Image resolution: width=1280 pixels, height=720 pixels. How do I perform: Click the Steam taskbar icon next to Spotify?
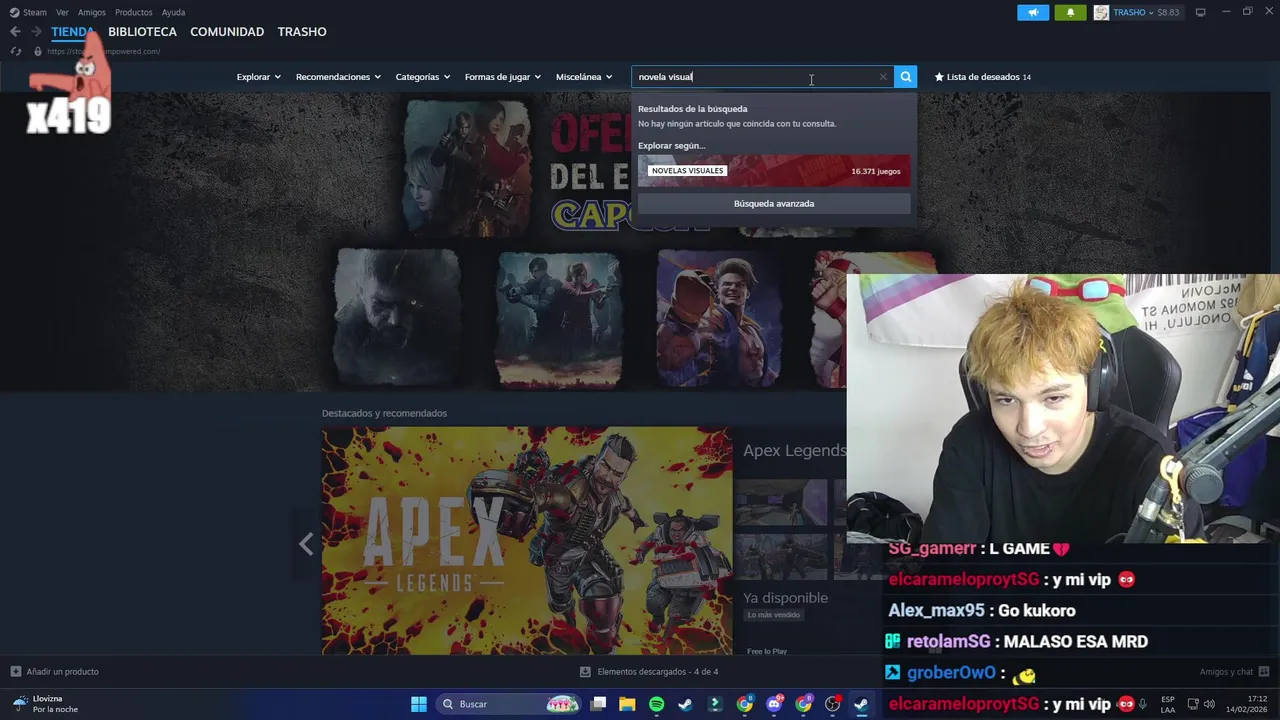point(685,704)
